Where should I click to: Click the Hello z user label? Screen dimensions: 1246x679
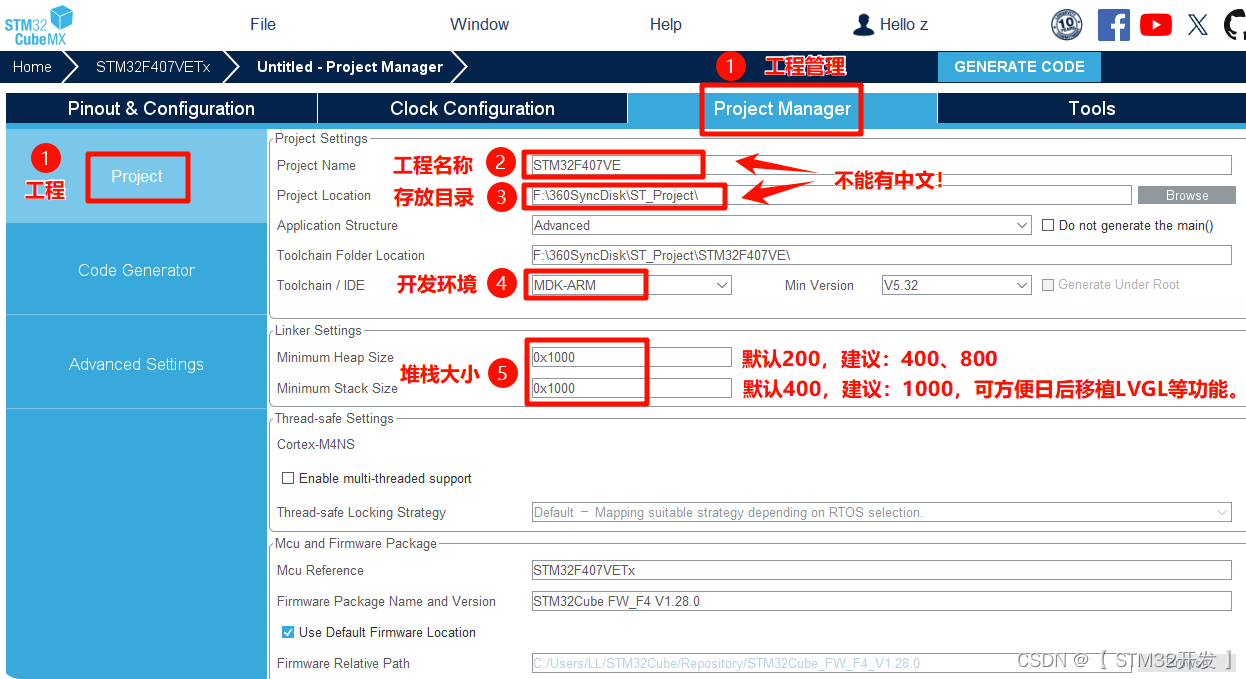coord(903,25)
